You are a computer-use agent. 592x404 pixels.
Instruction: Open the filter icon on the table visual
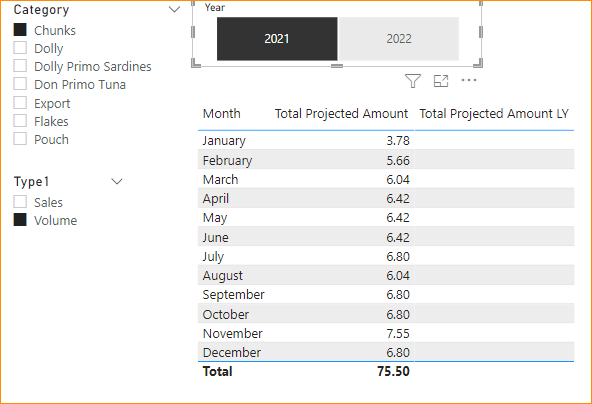tap(413, 81)
